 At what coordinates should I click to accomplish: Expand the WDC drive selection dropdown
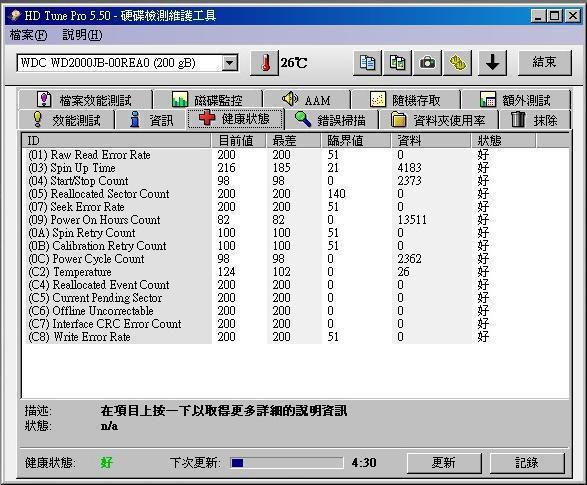[229, 63]
